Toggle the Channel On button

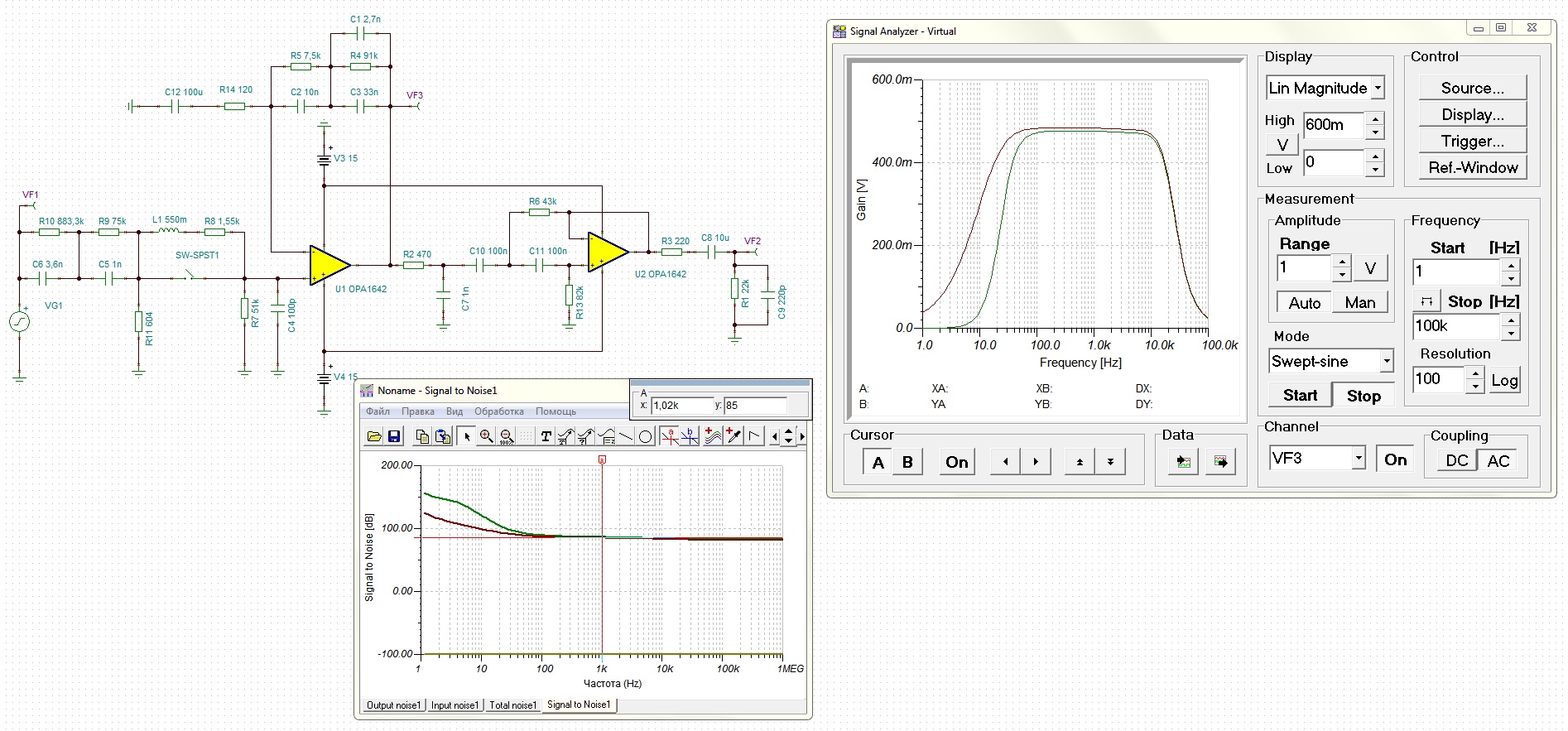click(x=1395, y=459)
